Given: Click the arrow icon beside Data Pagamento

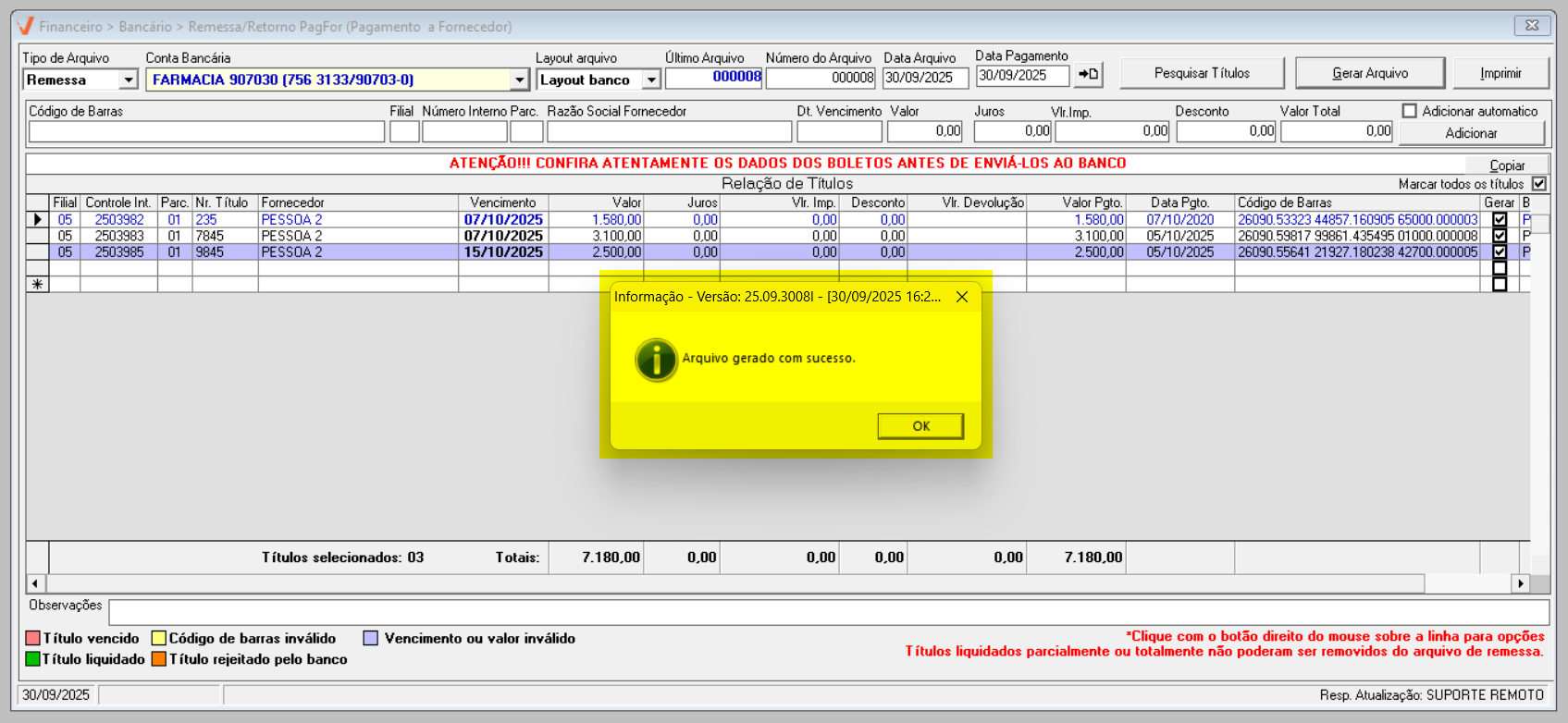Looking at the screenshot, I should click(x=1088, y=75).
